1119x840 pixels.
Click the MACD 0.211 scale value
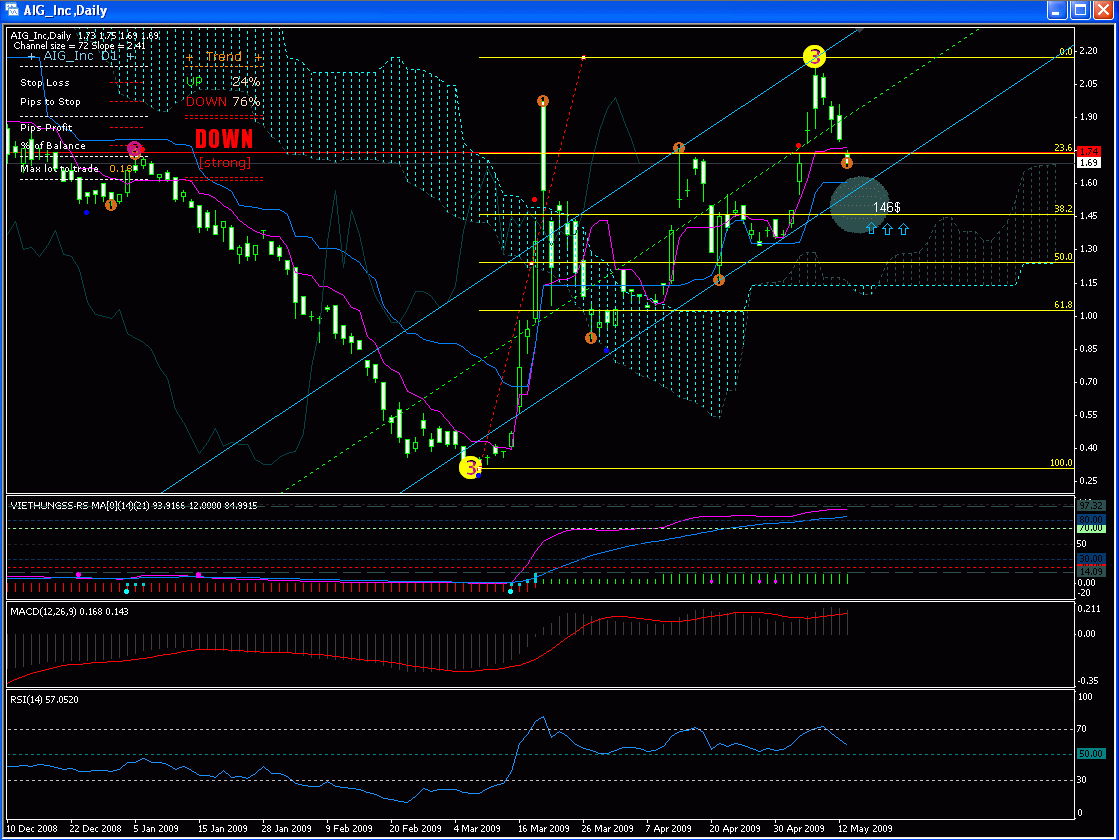1090,609
